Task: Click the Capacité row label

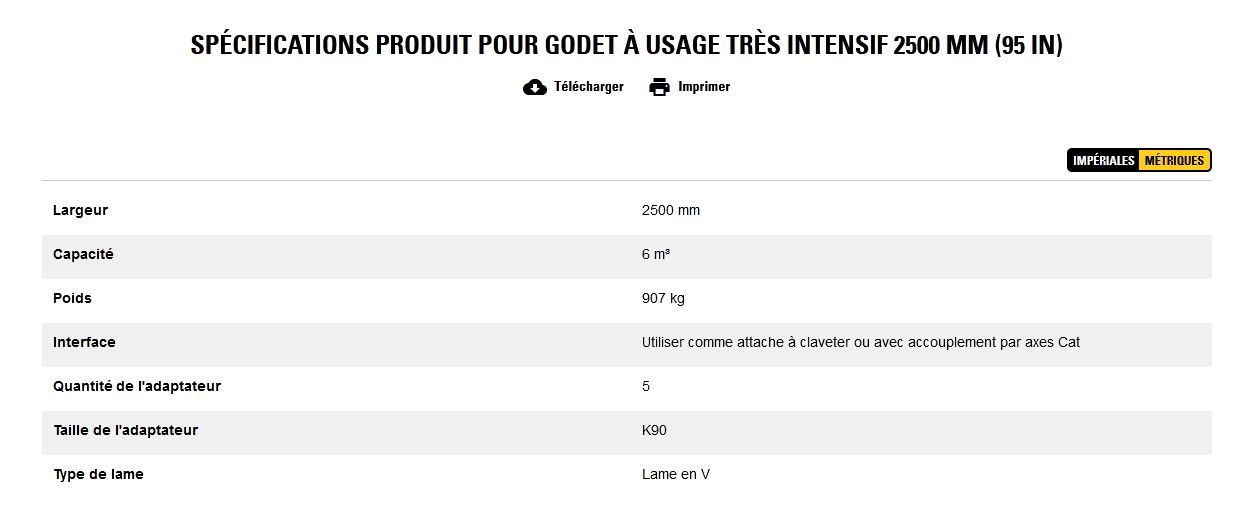Action: pos(84,255)
